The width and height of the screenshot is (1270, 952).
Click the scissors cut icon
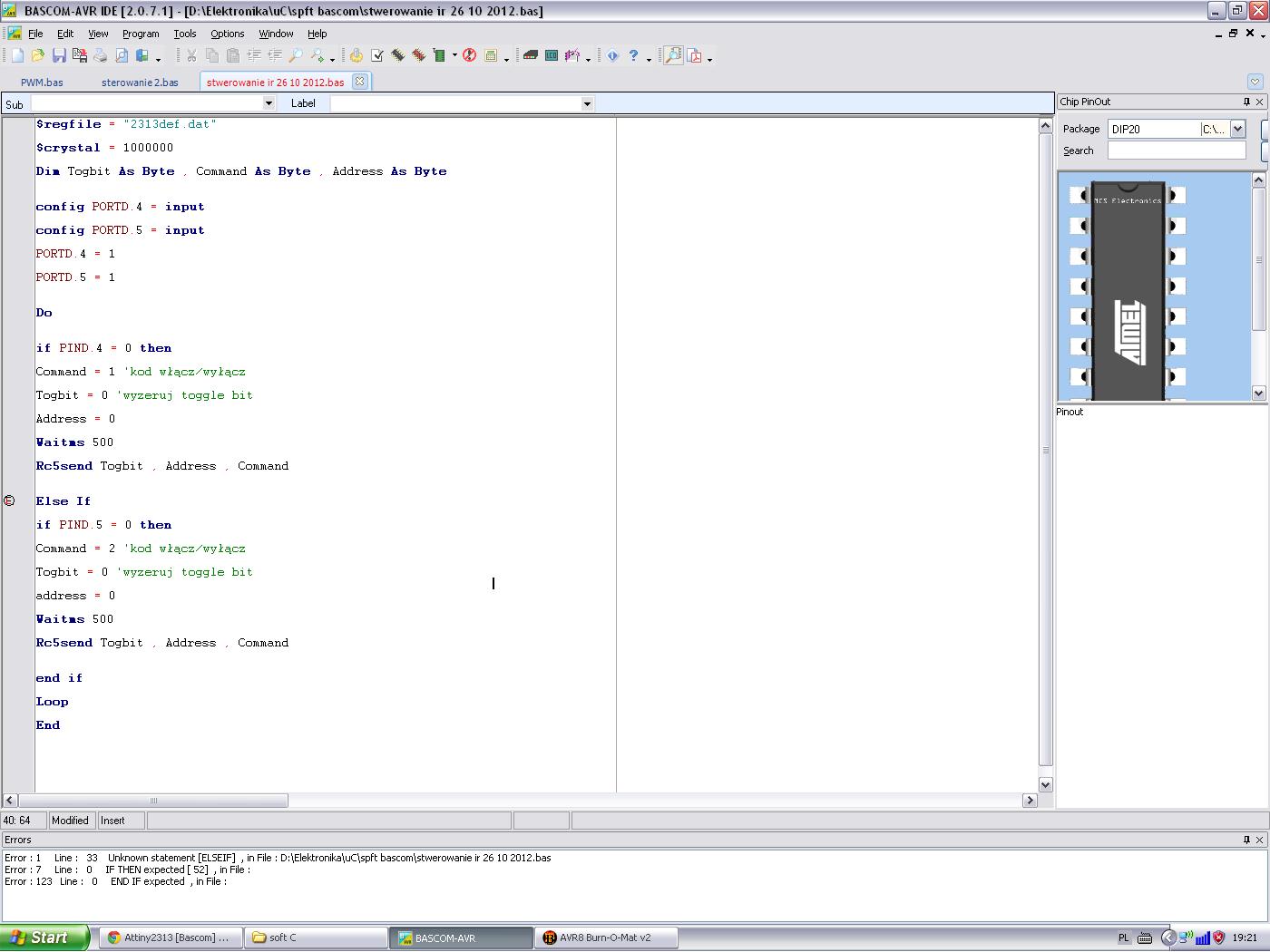[191, 56]
